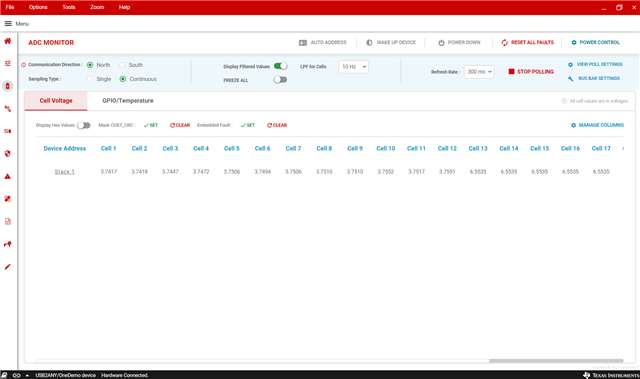This screenshot has height=379, width=640.
Task: Click the Cell 13 column header
Action: (x=478, y=148)
